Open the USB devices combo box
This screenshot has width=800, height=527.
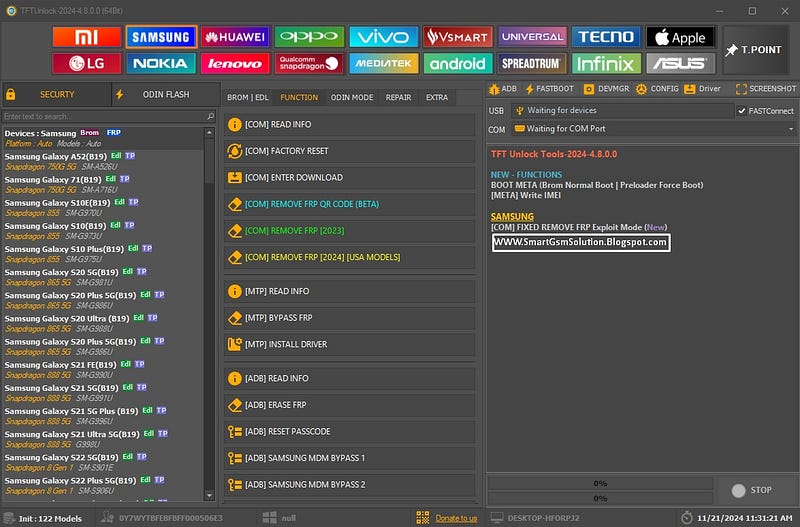pos(622,111)
